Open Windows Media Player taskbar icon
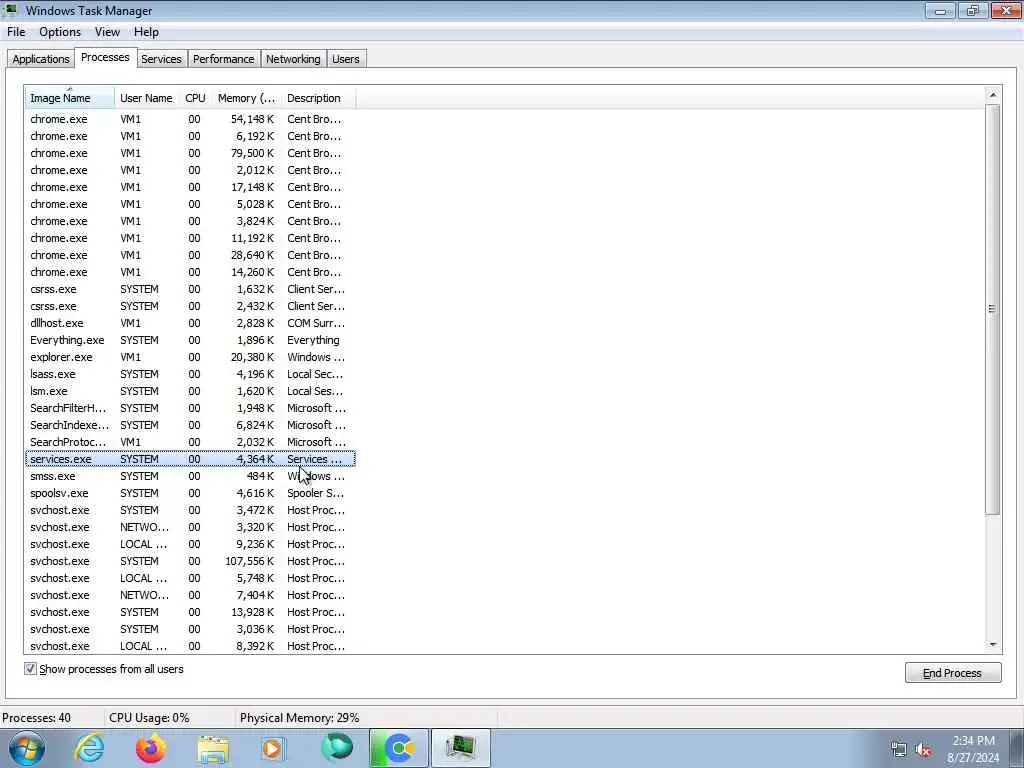 273,749
